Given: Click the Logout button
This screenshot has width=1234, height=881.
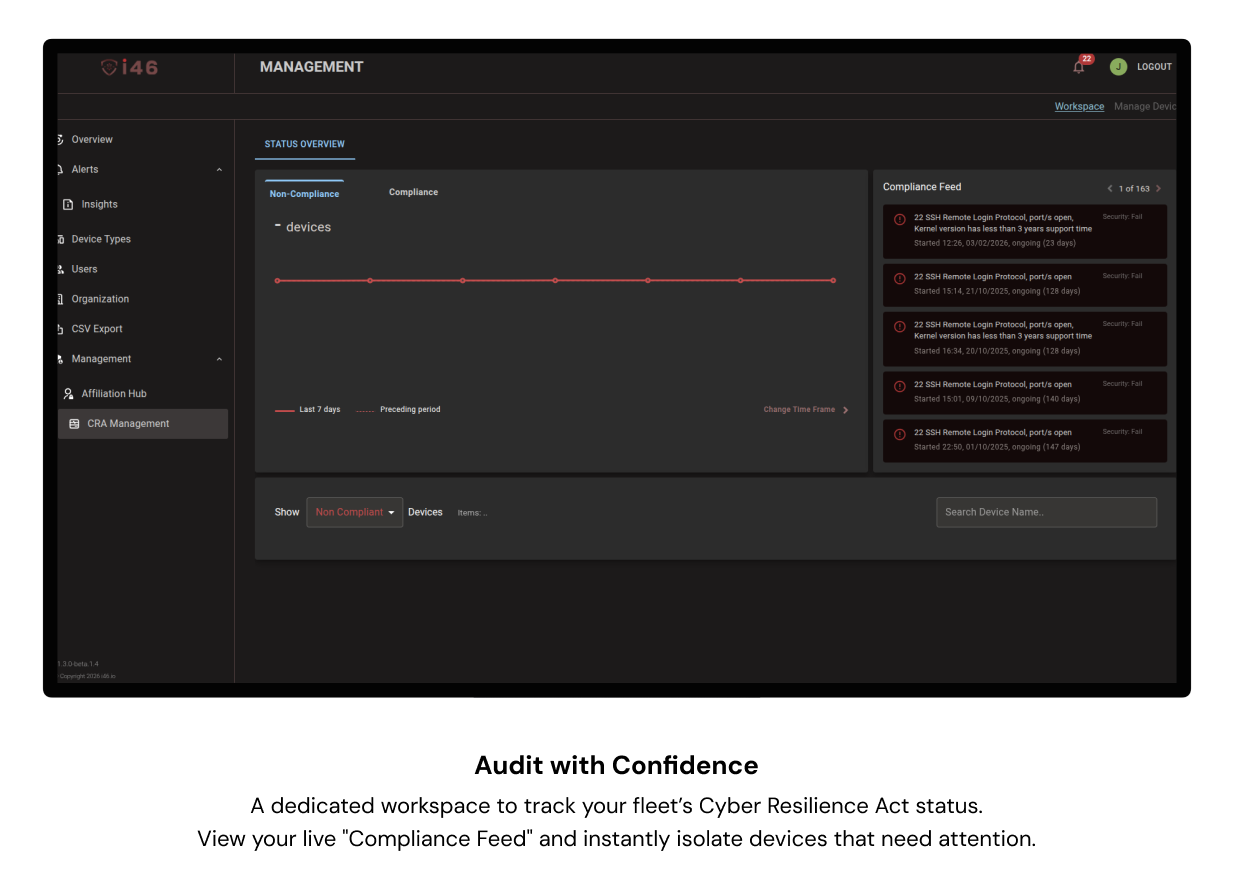Looking at the screenshot, I should [1154, 67].
